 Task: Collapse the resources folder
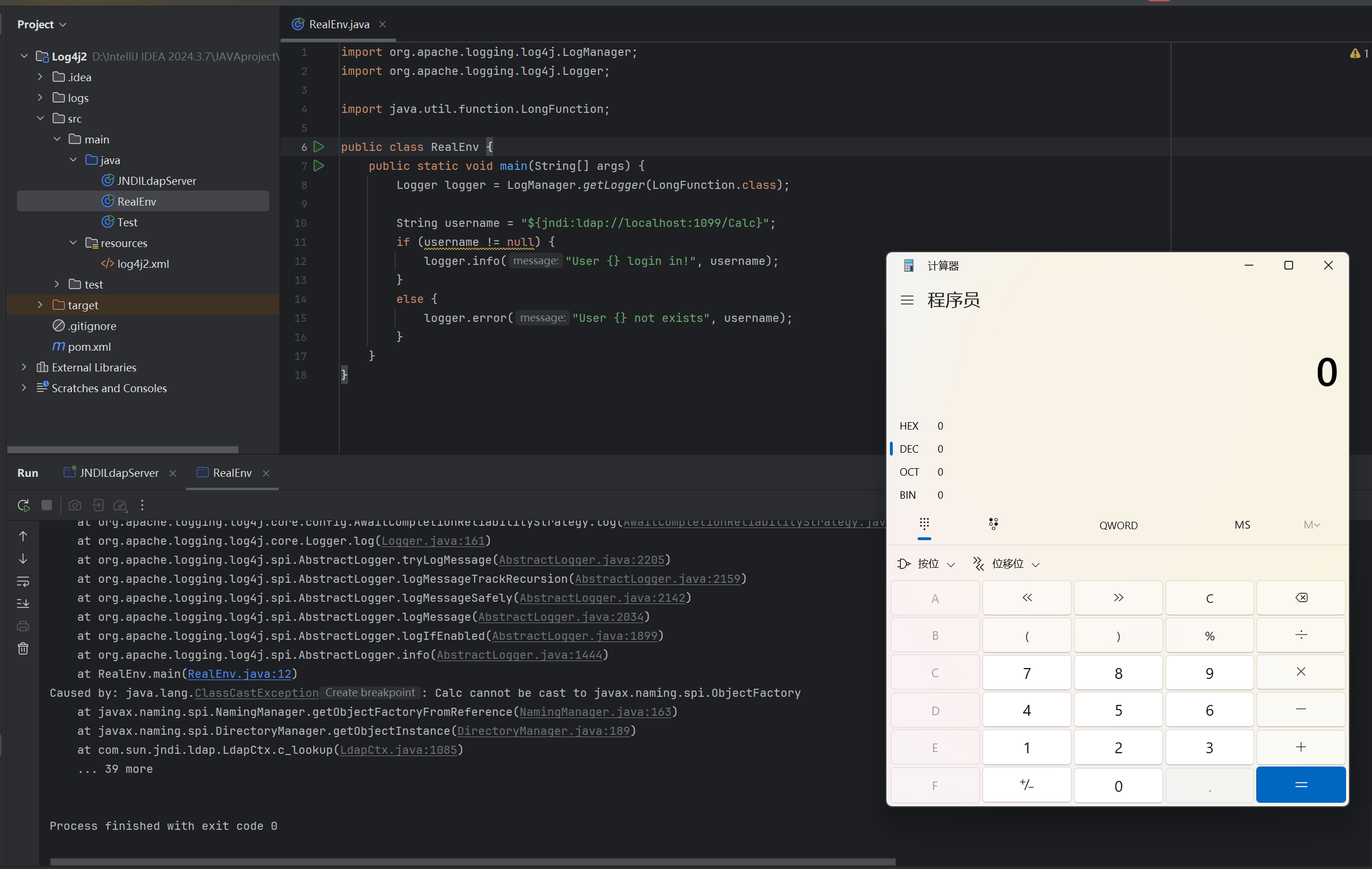point(73,242)
